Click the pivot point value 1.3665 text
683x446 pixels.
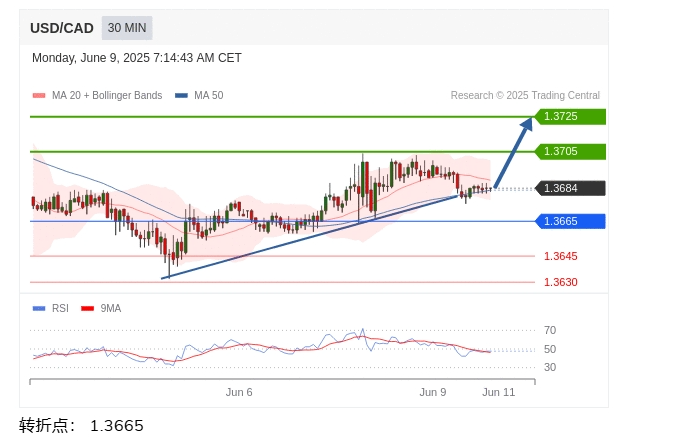tap(117, 426)
